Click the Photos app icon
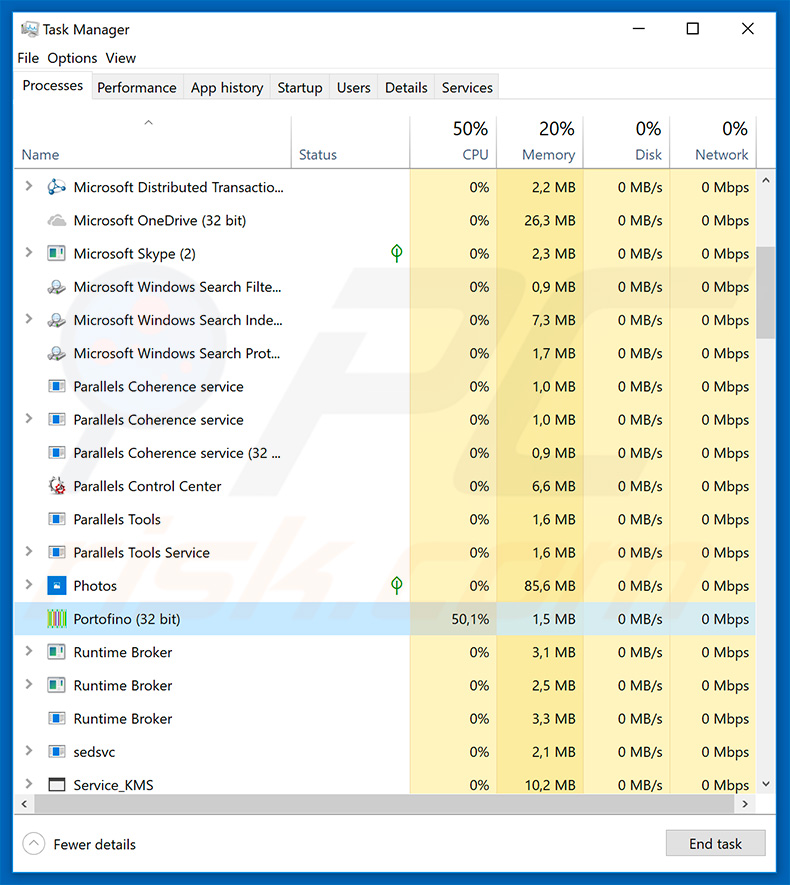790x885 pixels. pyautogui.click(x=56, y=586)
